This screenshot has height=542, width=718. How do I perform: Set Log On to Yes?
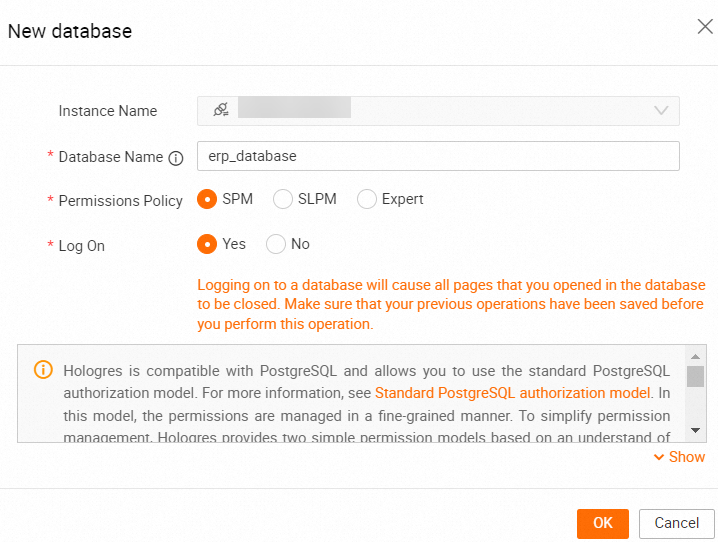[x=208, y=244]
